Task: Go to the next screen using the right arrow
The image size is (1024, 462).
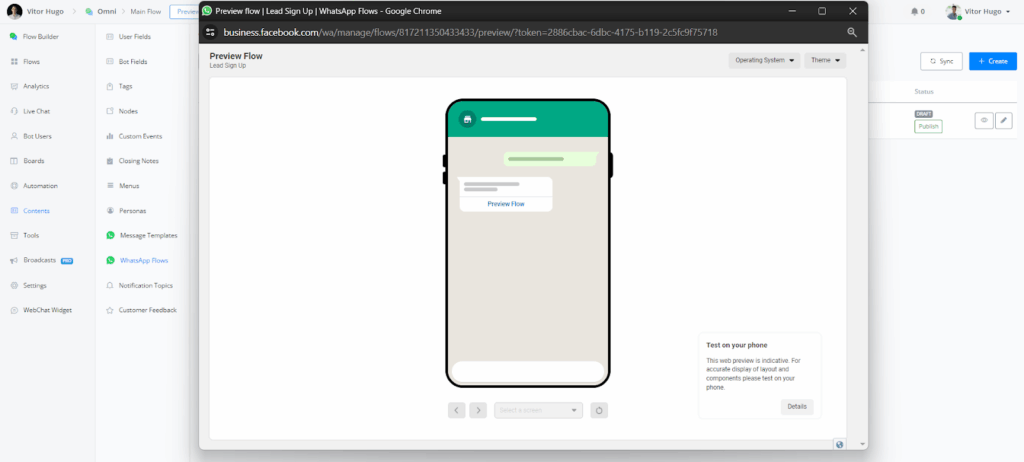Action: [478, 410]
